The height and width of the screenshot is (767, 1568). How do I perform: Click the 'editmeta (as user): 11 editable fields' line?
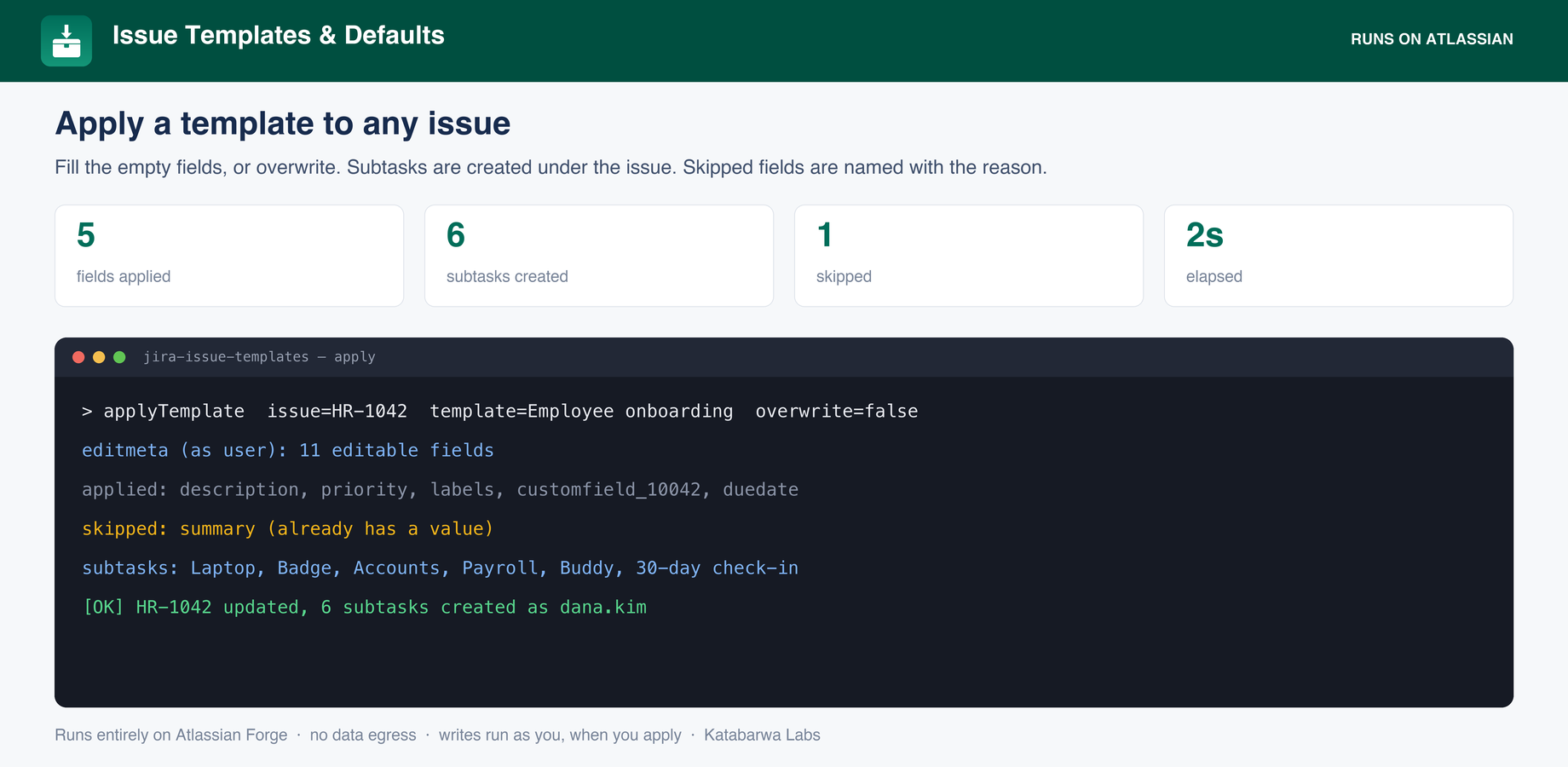[288, 450]
